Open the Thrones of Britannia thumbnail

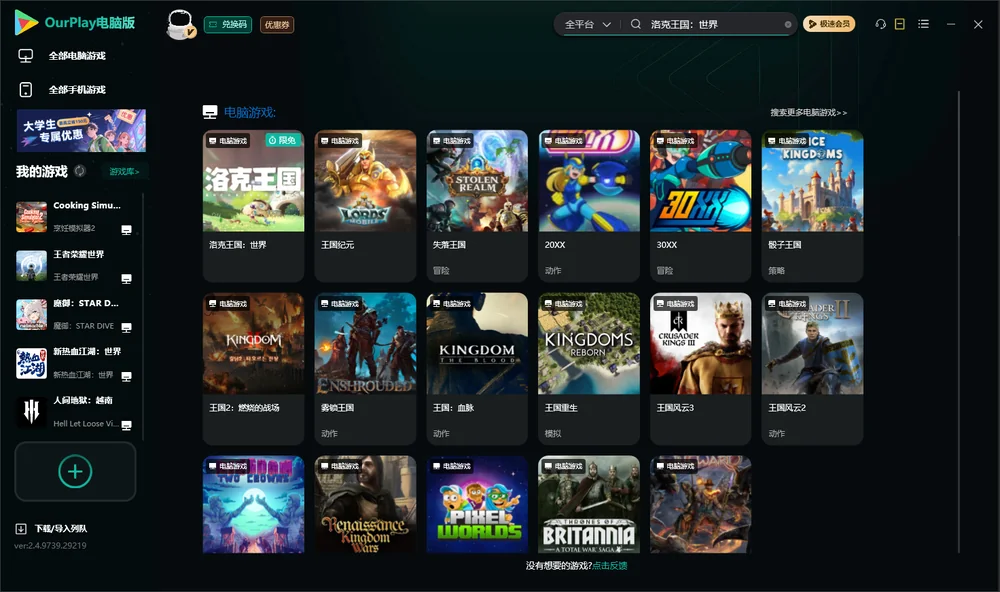click(x=589, y=504)
